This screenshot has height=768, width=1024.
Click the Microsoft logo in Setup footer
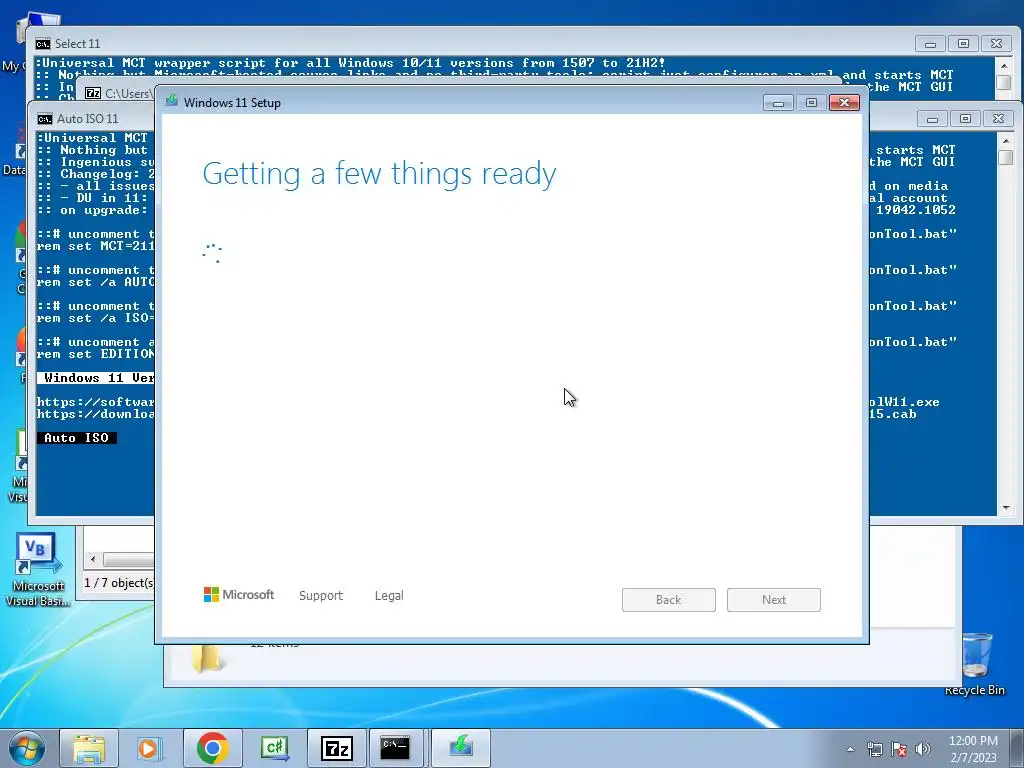coord(239,594)
